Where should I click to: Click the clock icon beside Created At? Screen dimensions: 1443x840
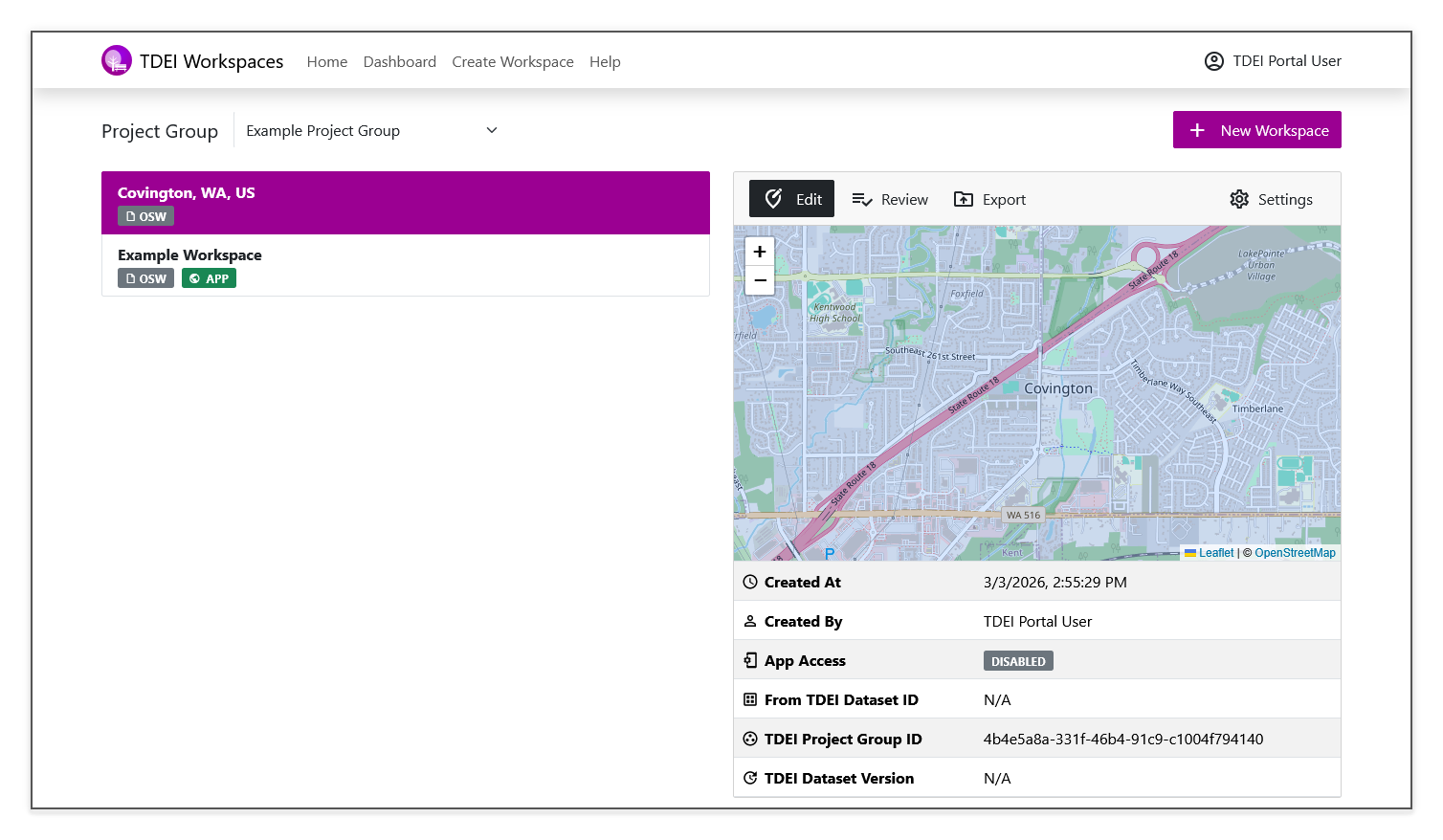pyautogui.click(x=749, y=582)
